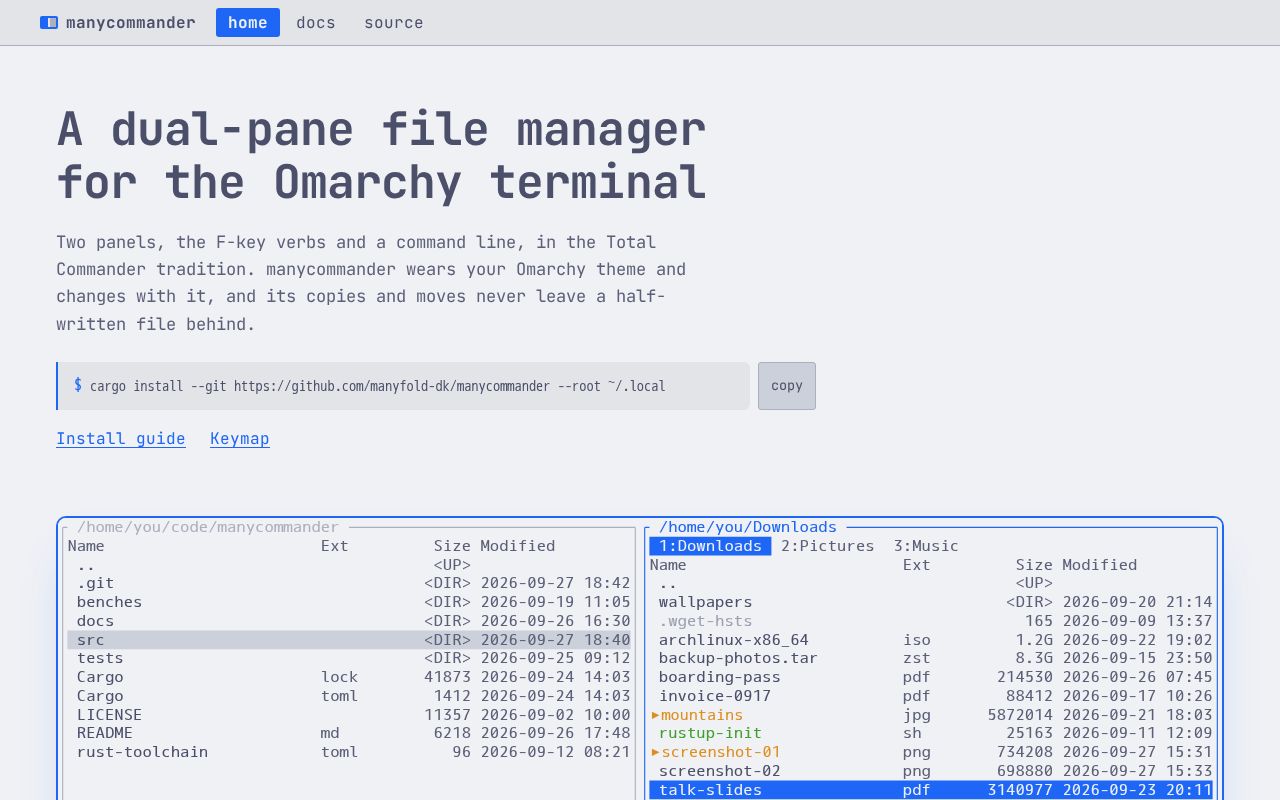This screenshot has width=1280, height=800.
Task: Select the screenshot-02 png file
Action: click(x=932, y=771)
